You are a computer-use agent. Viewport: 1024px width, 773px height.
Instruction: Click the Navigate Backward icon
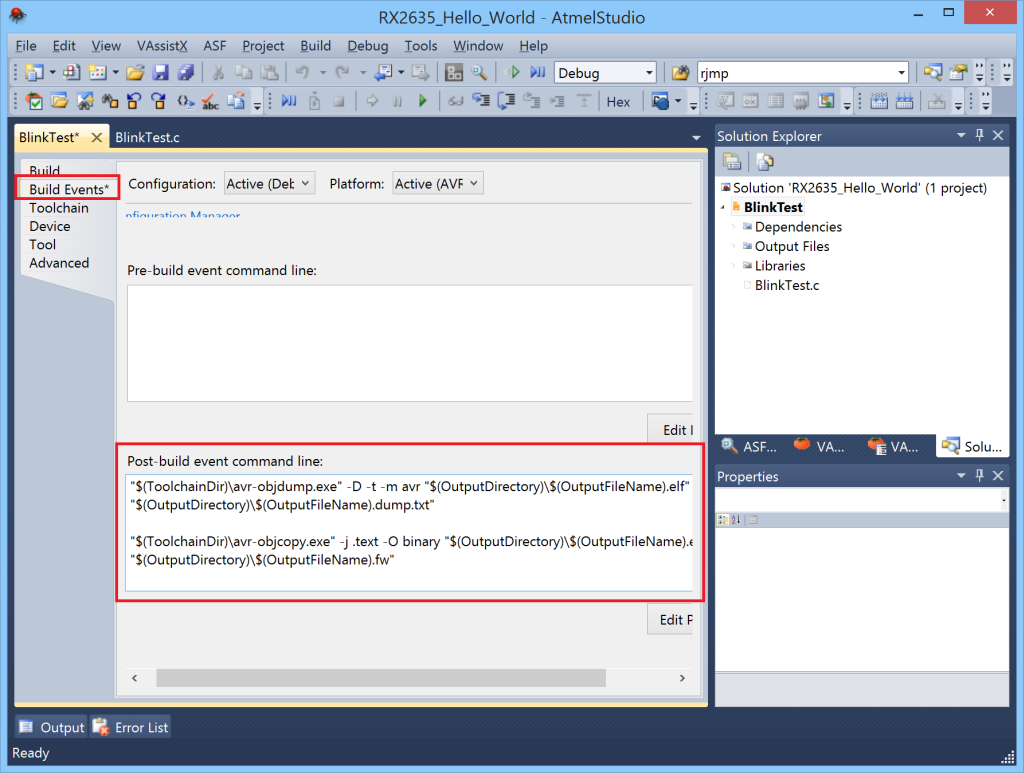point(384,72)
